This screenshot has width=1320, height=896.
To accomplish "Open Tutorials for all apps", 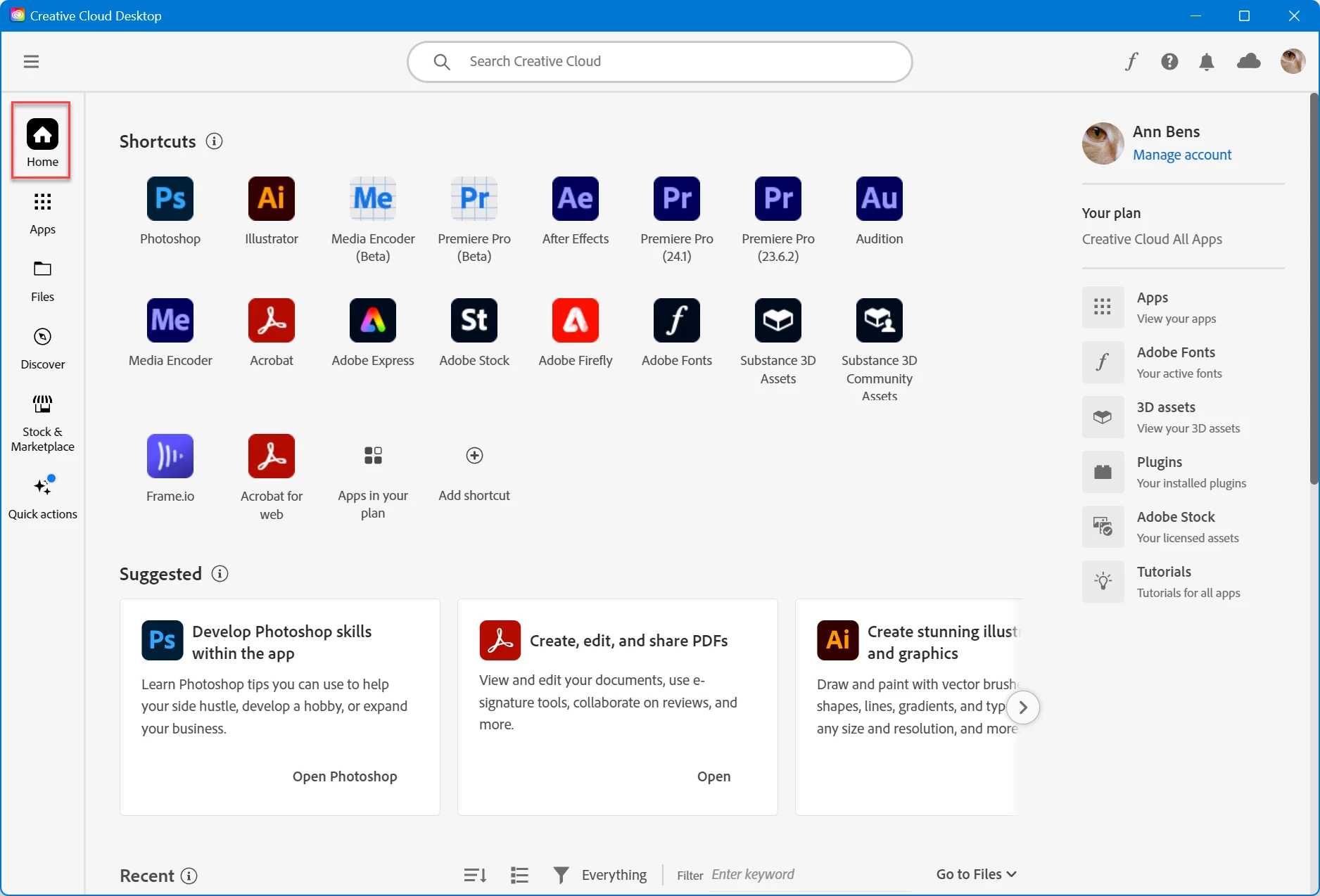I will pos(1183,582).
